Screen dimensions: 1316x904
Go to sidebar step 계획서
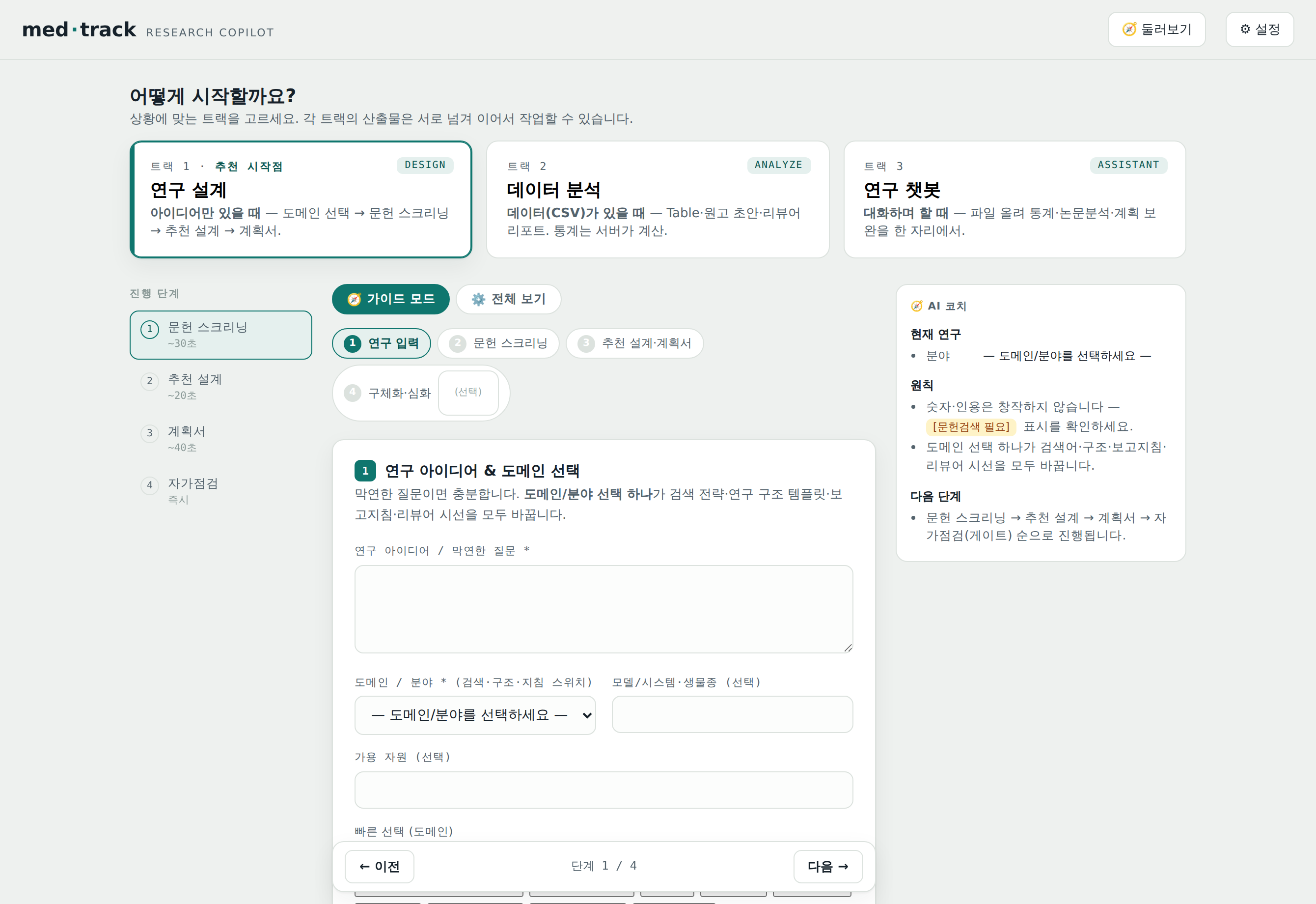[x=221, y=439]
